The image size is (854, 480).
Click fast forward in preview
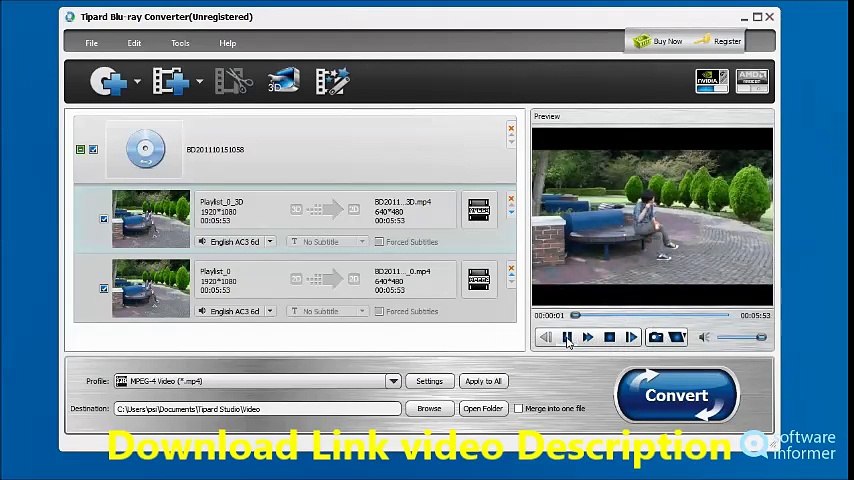[588, 337]
